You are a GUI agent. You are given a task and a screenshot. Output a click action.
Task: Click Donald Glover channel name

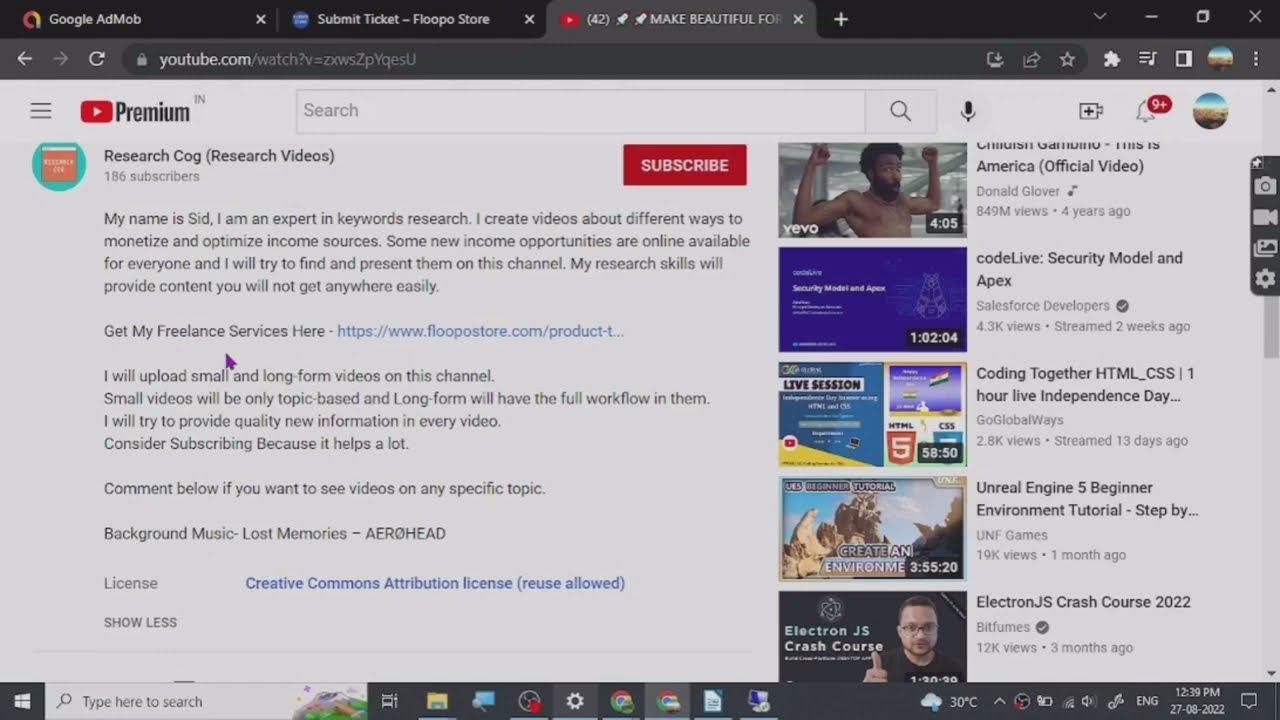tap(1018, 191)
